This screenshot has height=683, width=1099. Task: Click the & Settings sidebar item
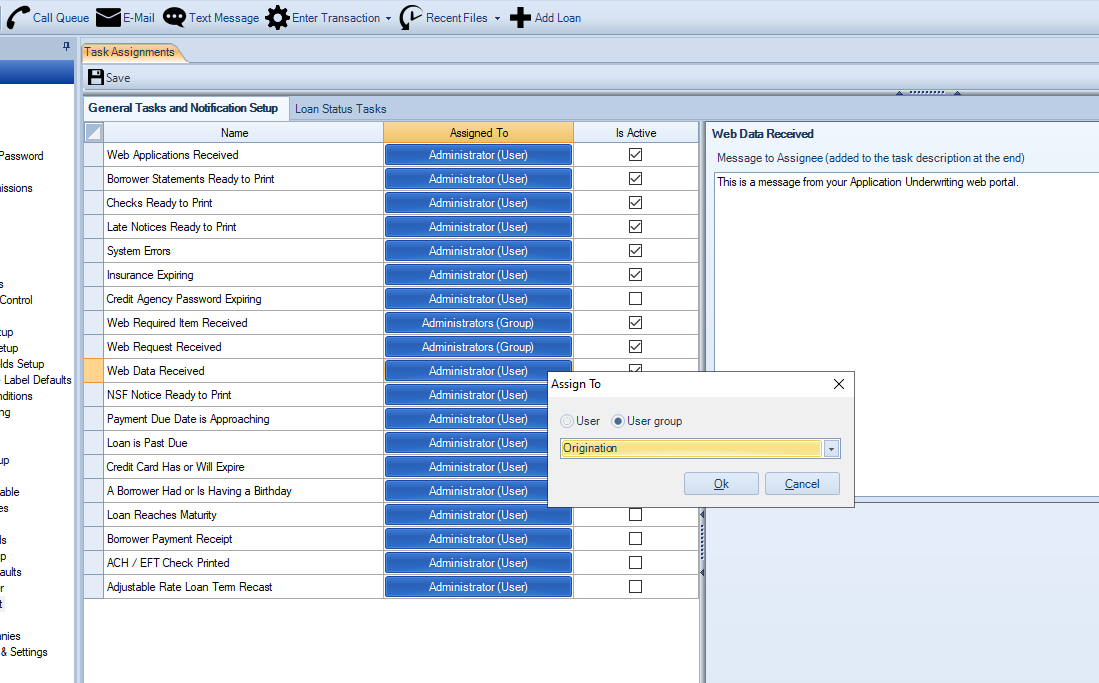click(x=25, y=652)
